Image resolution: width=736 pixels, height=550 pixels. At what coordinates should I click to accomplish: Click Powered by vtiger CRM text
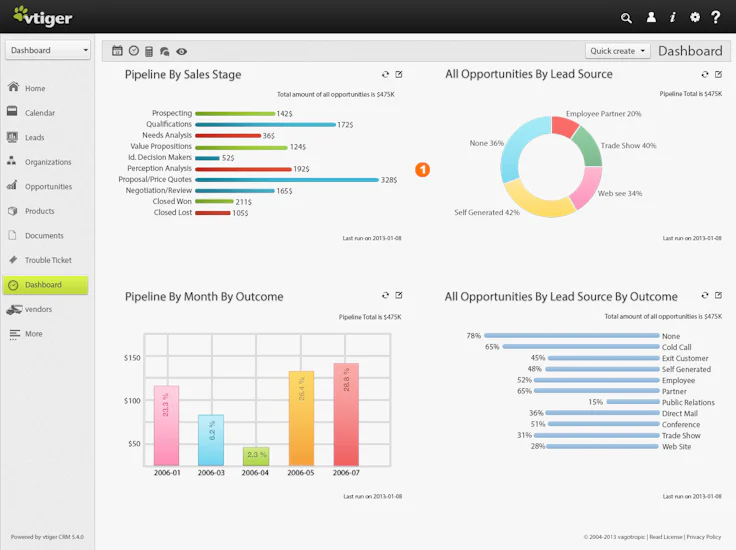[47, 537]
